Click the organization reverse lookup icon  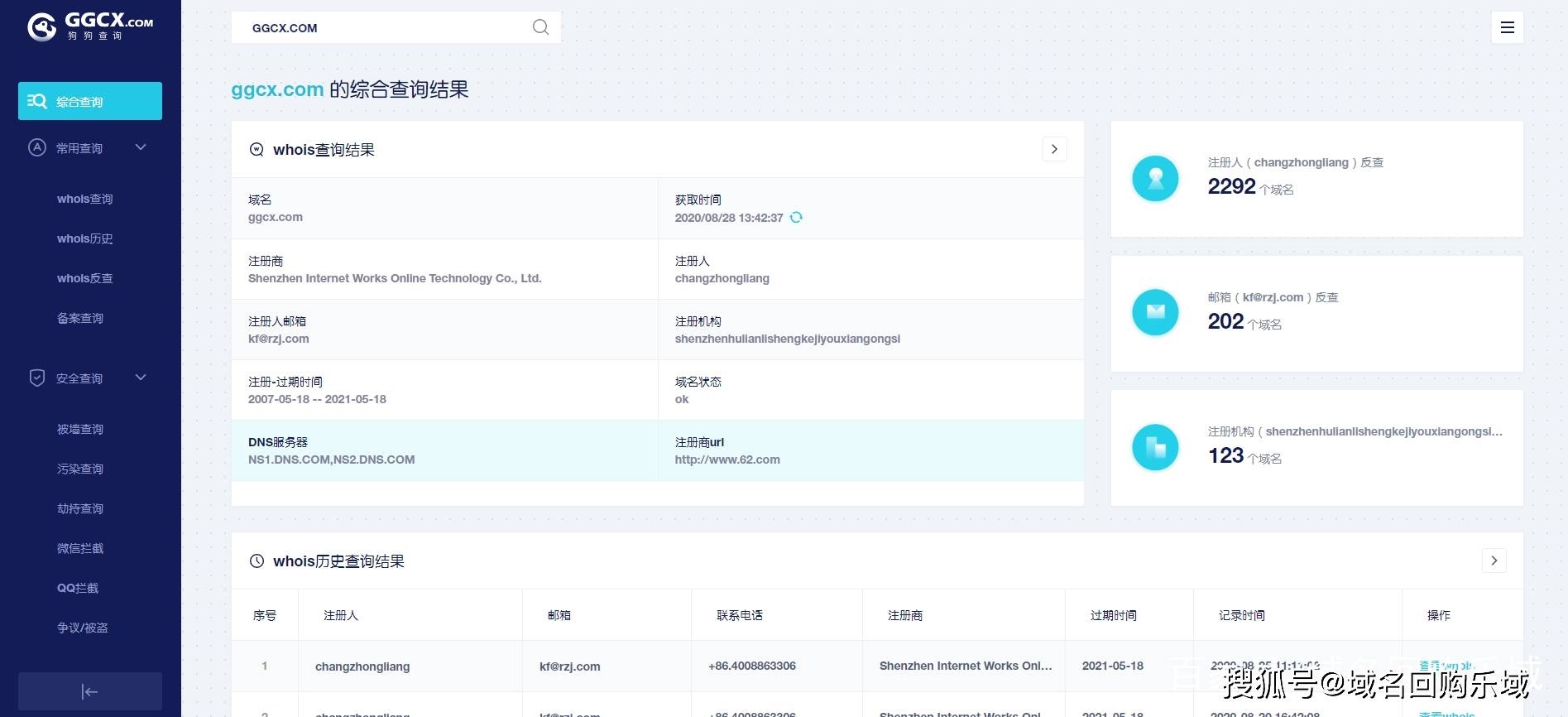[1155, 447]
